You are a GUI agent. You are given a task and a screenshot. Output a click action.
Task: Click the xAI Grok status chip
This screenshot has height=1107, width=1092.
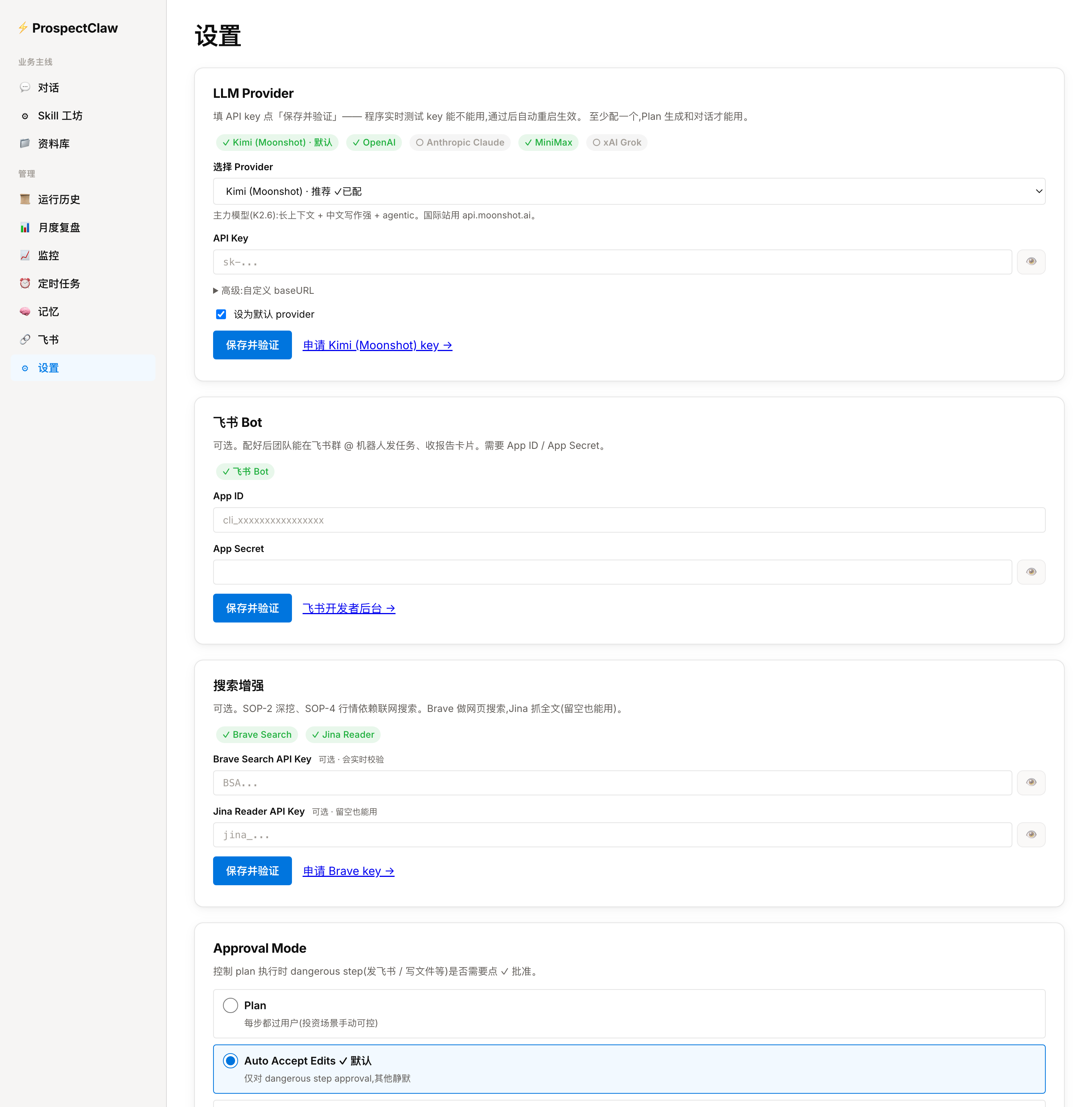point(617,142)
